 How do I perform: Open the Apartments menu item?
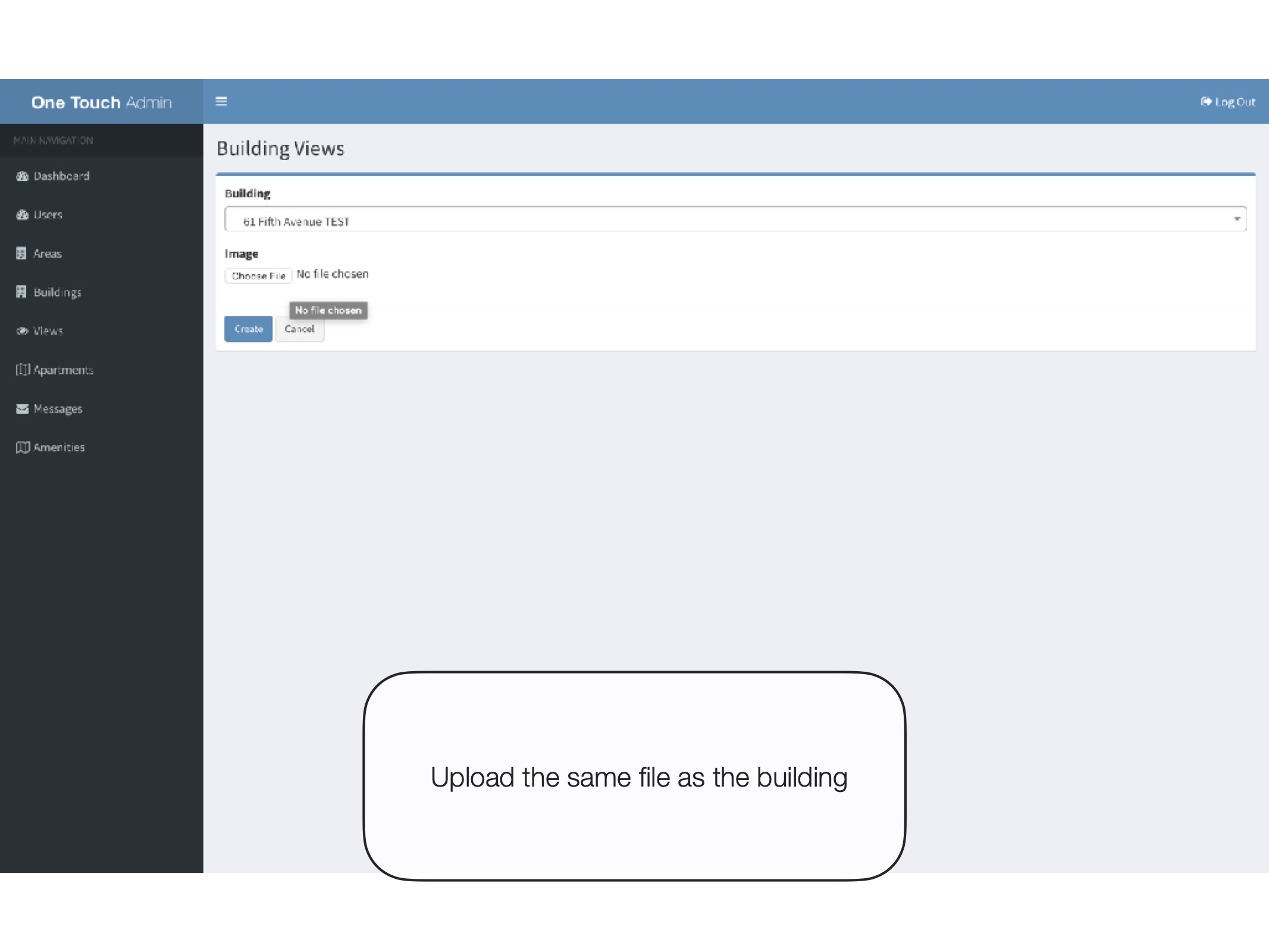[x=63, y=370]
